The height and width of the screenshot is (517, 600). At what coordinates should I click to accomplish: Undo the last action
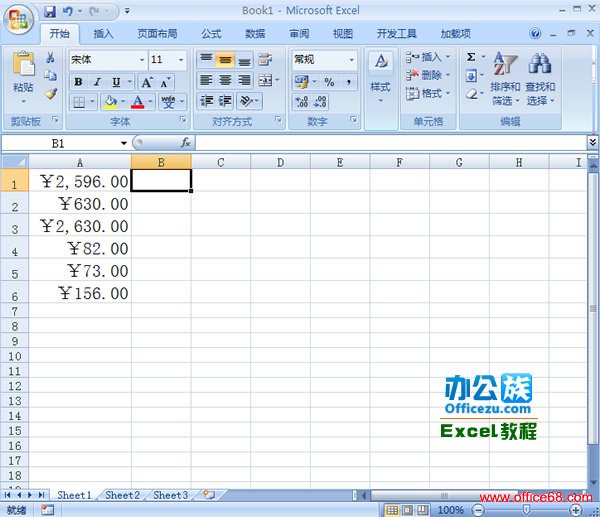[x=68, y=11]
